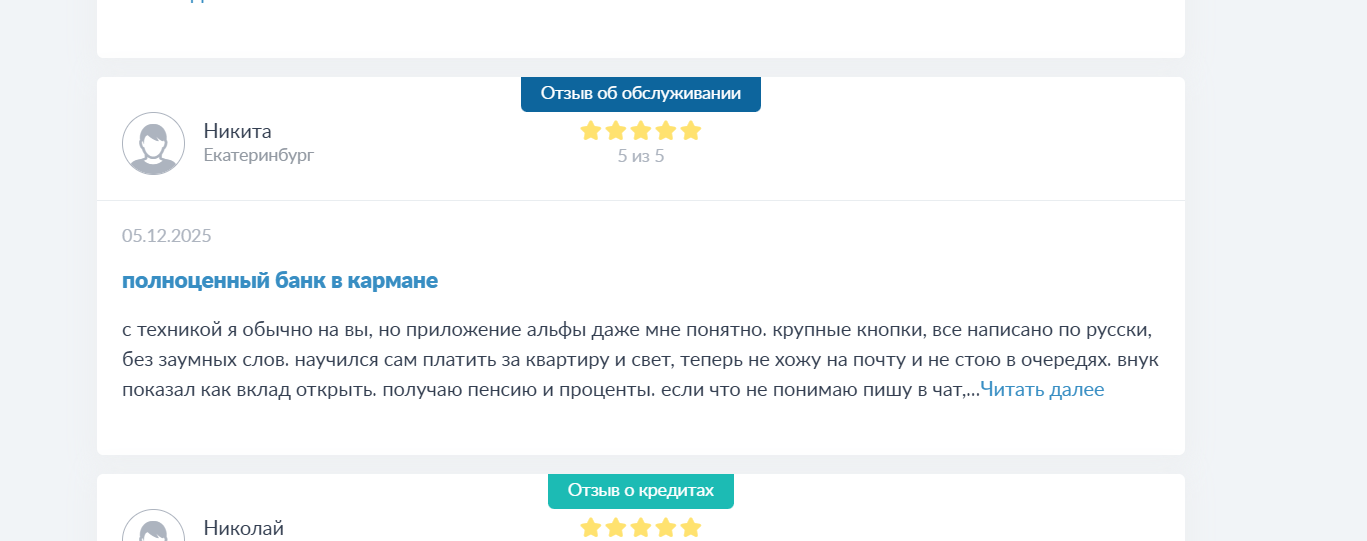Open the 'Отзыв об обслуживании' tag
1367x541 pixels.
641,94
